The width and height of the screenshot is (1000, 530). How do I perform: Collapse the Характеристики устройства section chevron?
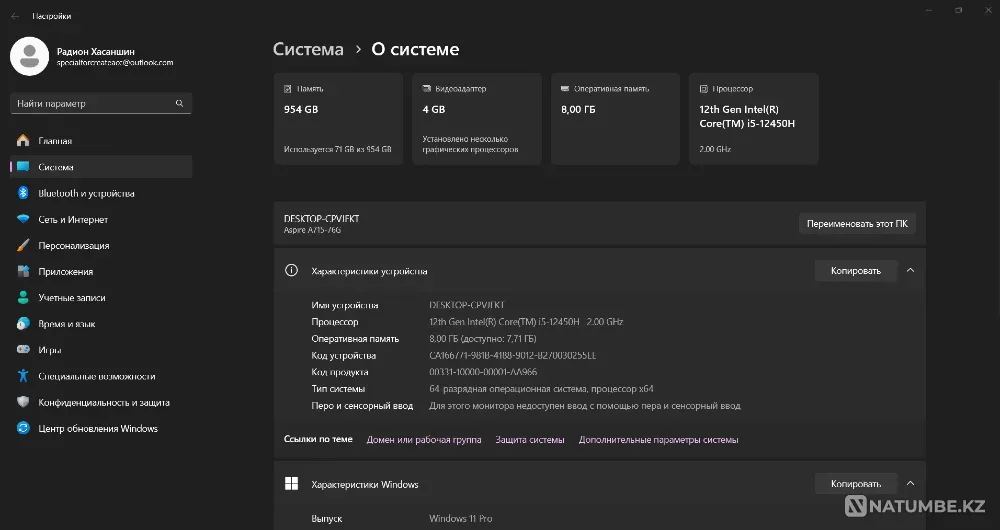coord(910,270)
